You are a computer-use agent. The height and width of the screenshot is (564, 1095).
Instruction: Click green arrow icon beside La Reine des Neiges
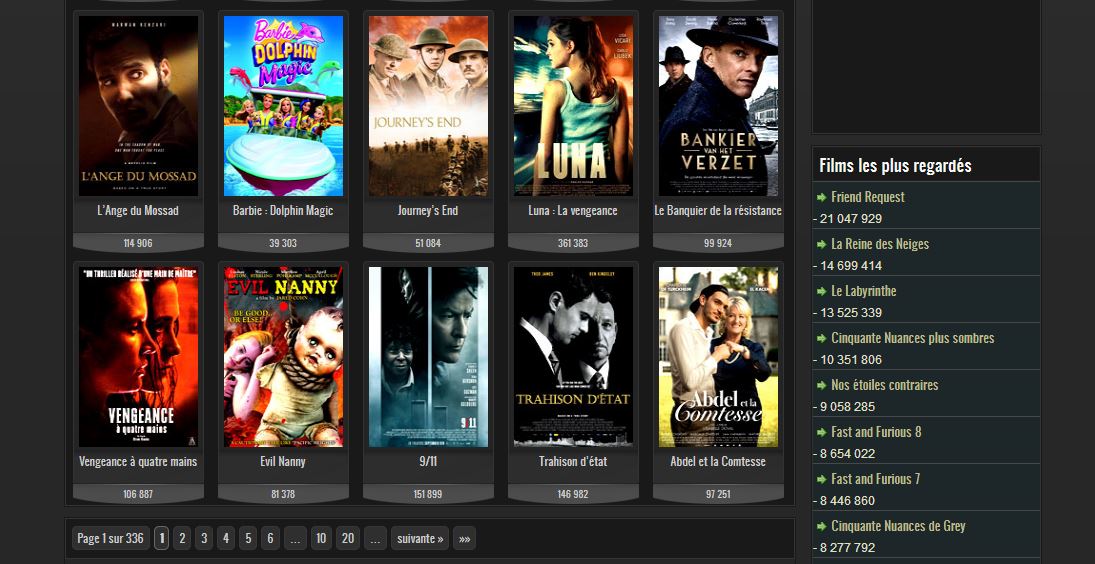(821, 244)
